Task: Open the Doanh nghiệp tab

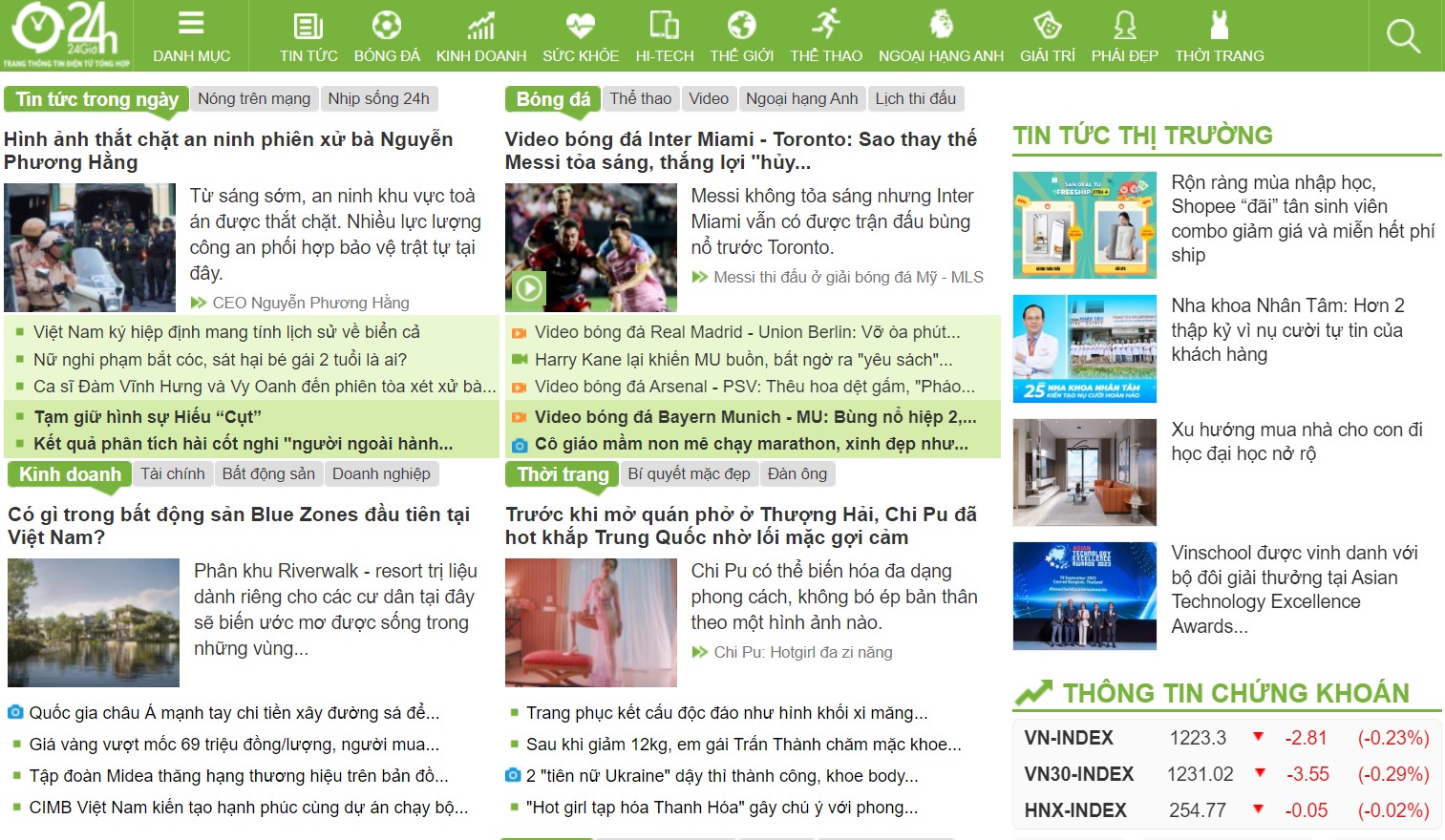Action: (381, 473)
